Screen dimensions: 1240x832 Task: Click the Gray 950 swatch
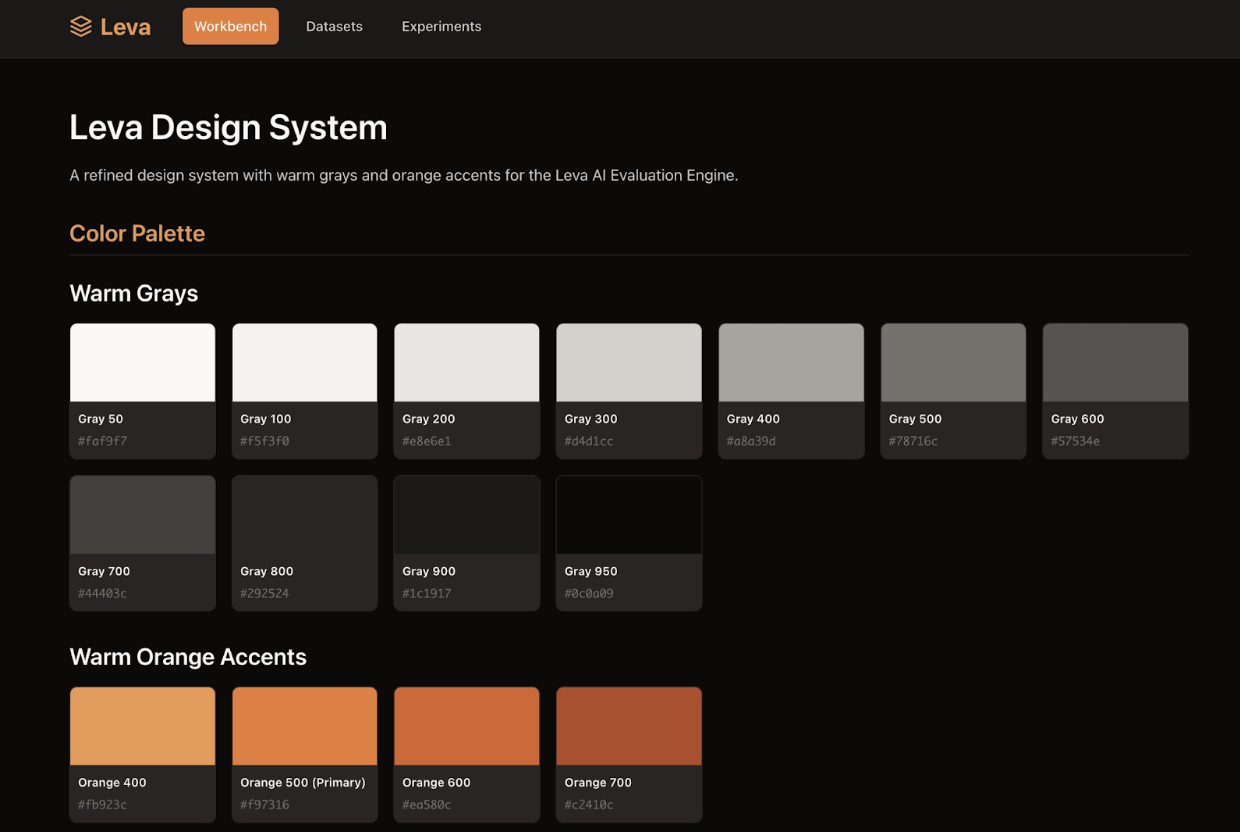pyautogui.click(x=628, y=515)
